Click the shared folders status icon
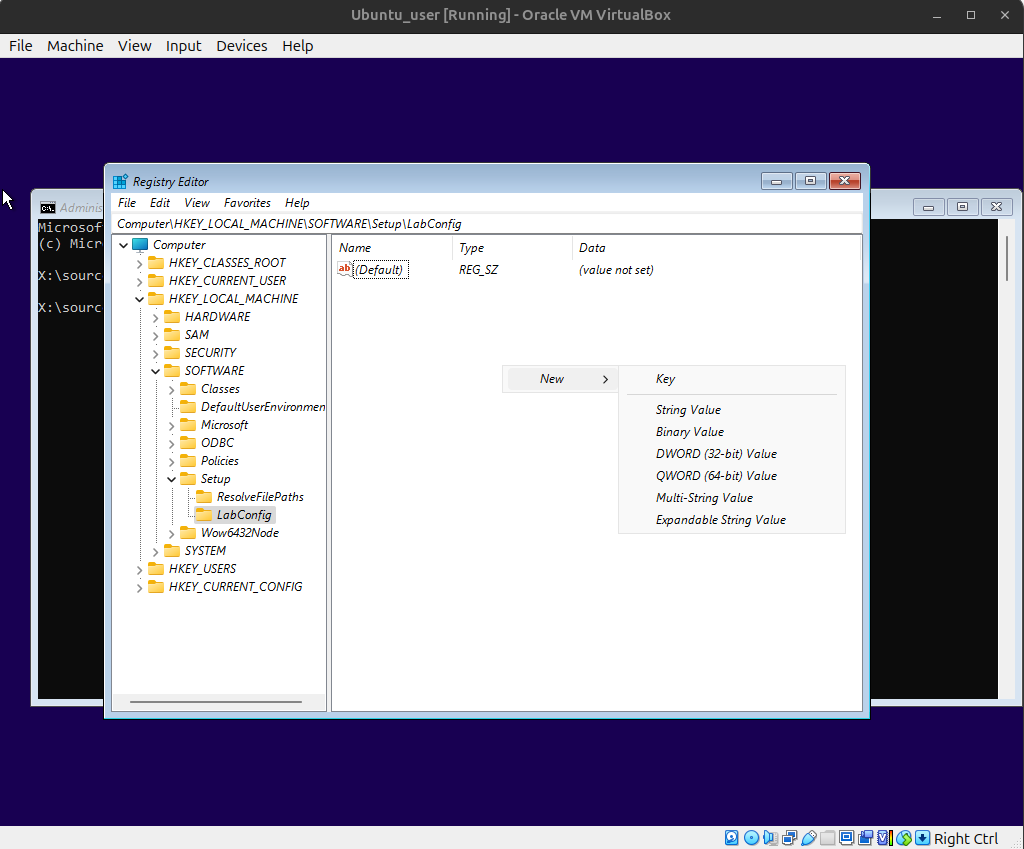Screen dimensions: 1024x849 tap(827, 838)
